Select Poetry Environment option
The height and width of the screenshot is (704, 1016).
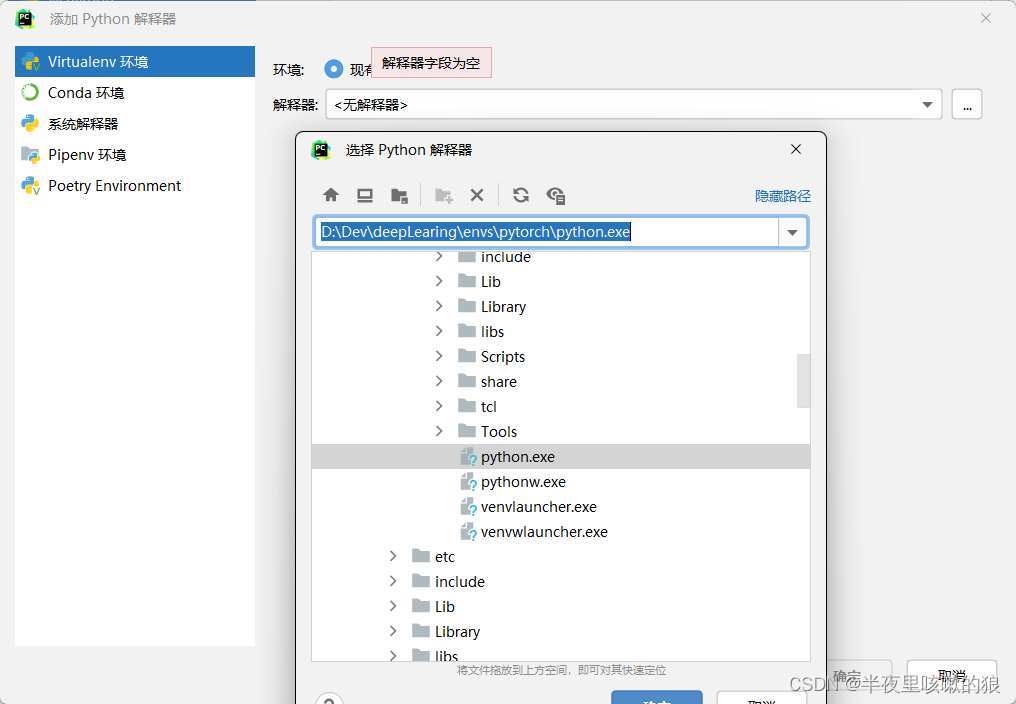tap(135, 186)
